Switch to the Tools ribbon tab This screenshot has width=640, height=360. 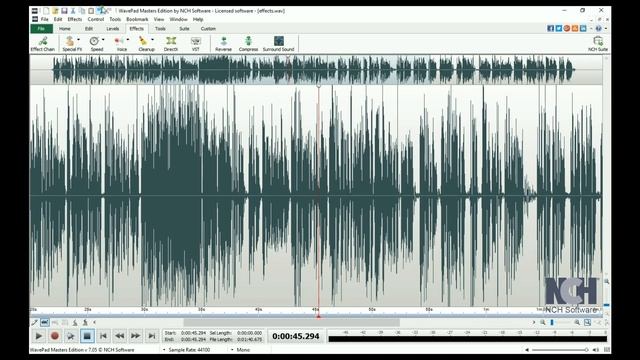coord(160,29)
